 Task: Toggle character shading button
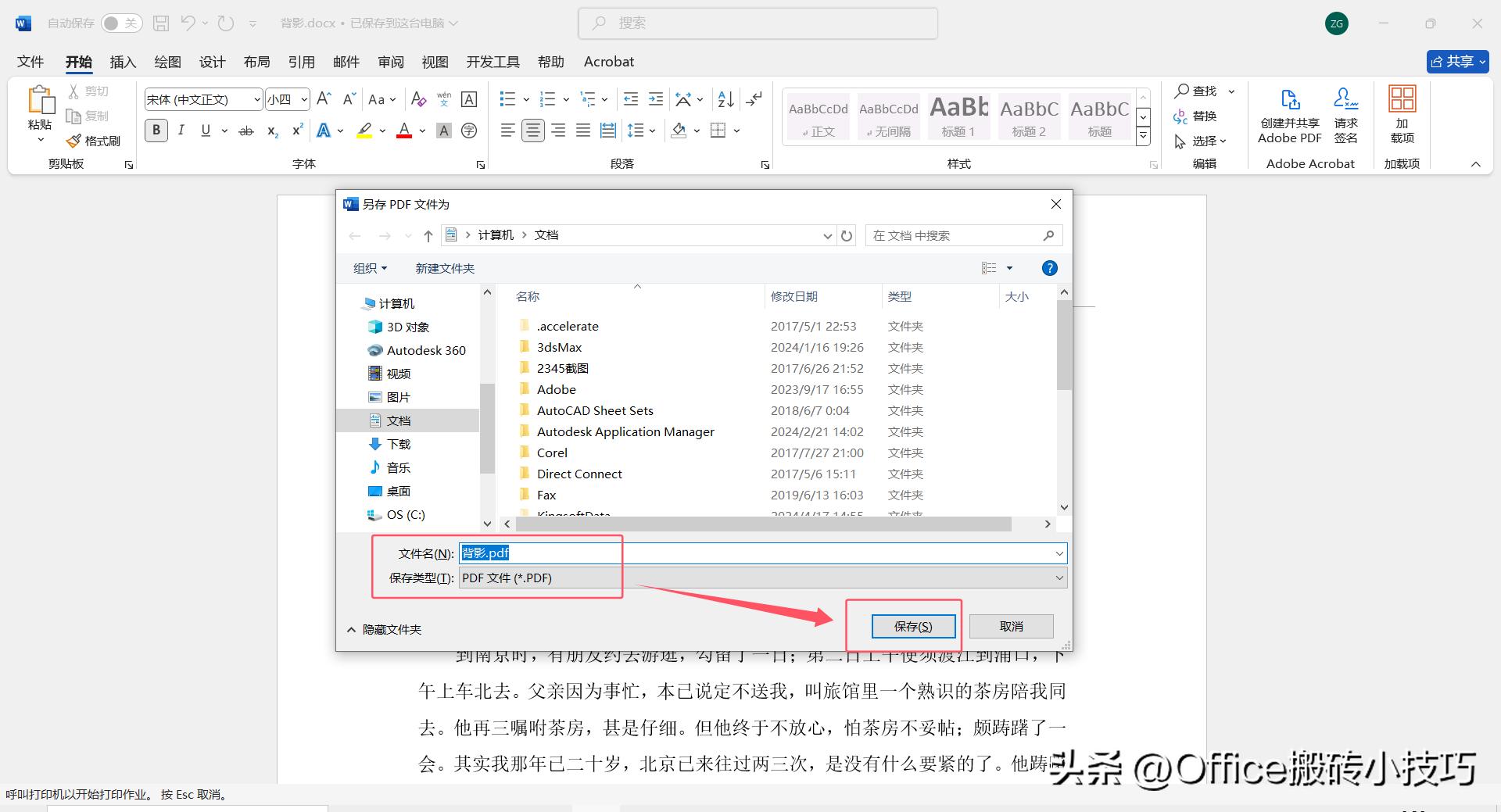444,131
